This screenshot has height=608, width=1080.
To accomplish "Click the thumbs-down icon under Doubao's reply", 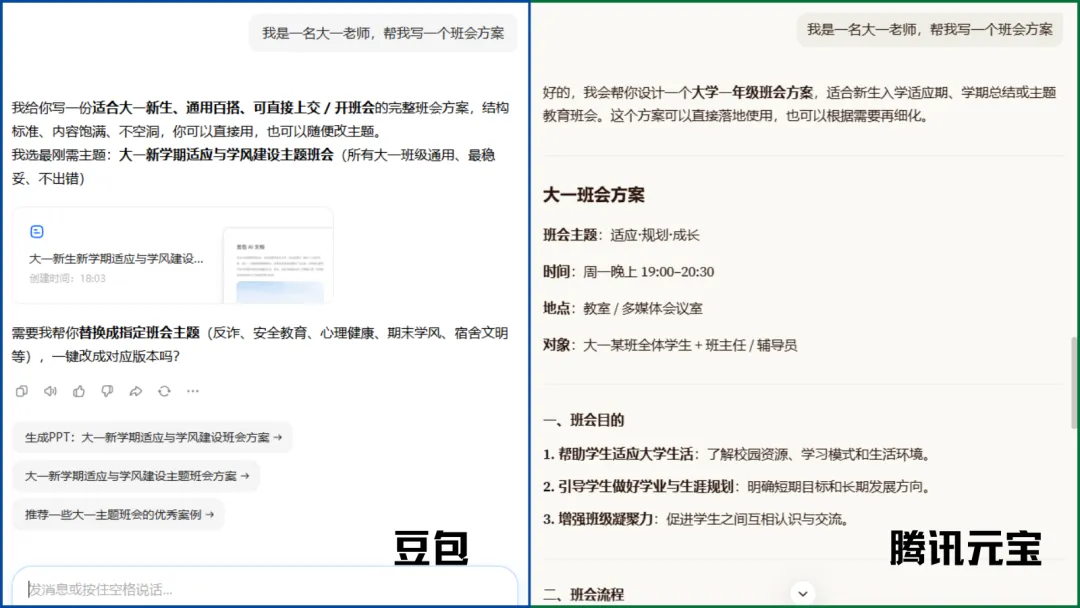I will tap(107, 391).
